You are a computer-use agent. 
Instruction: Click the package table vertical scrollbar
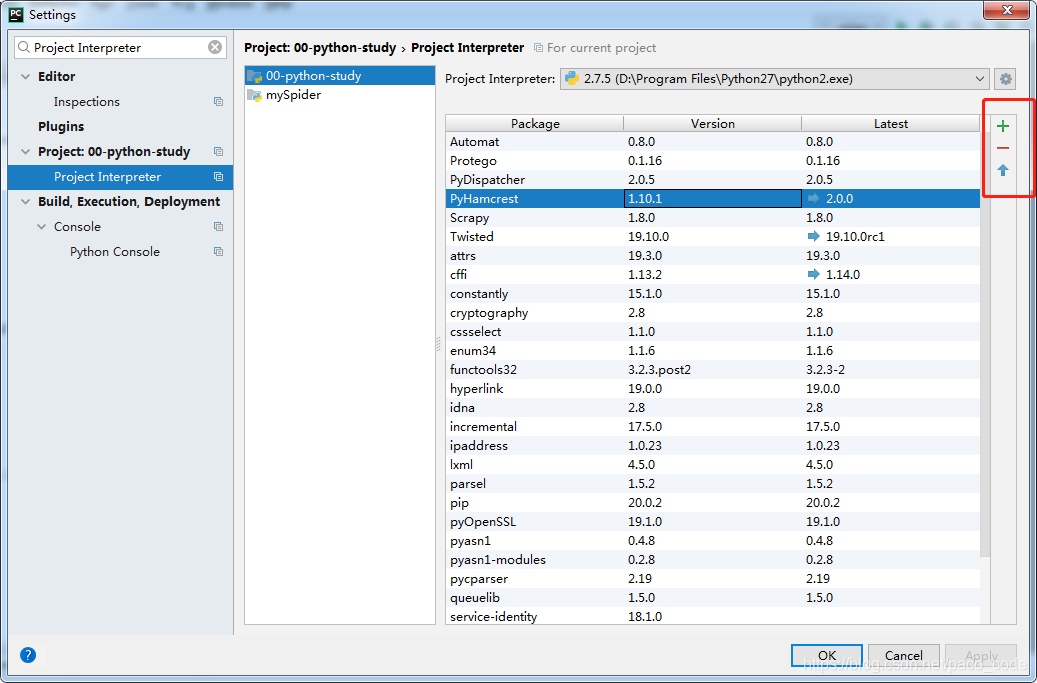985,344
